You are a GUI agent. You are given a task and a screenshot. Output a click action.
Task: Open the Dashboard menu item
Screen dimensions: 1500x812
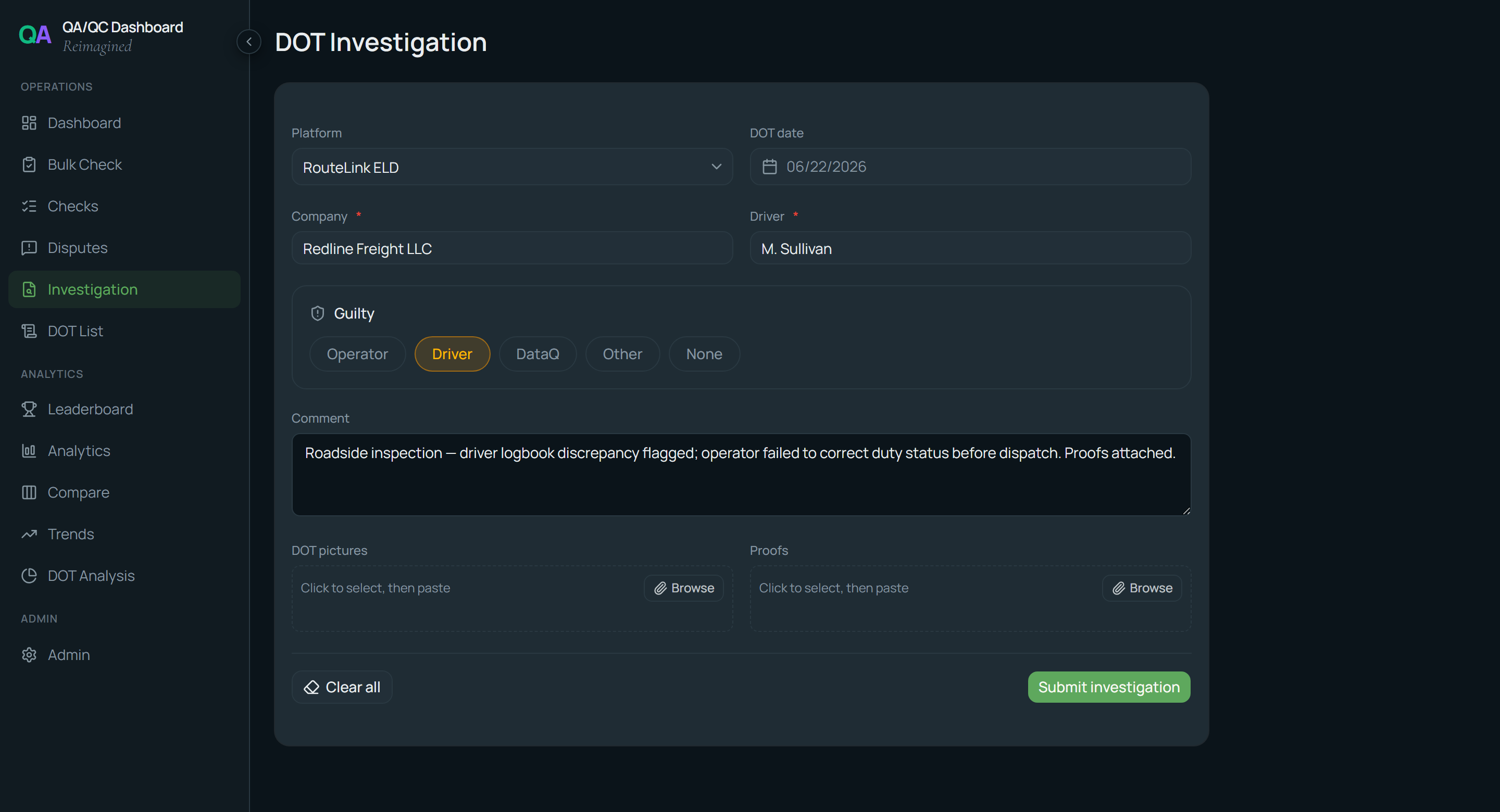tap(124, 123)
